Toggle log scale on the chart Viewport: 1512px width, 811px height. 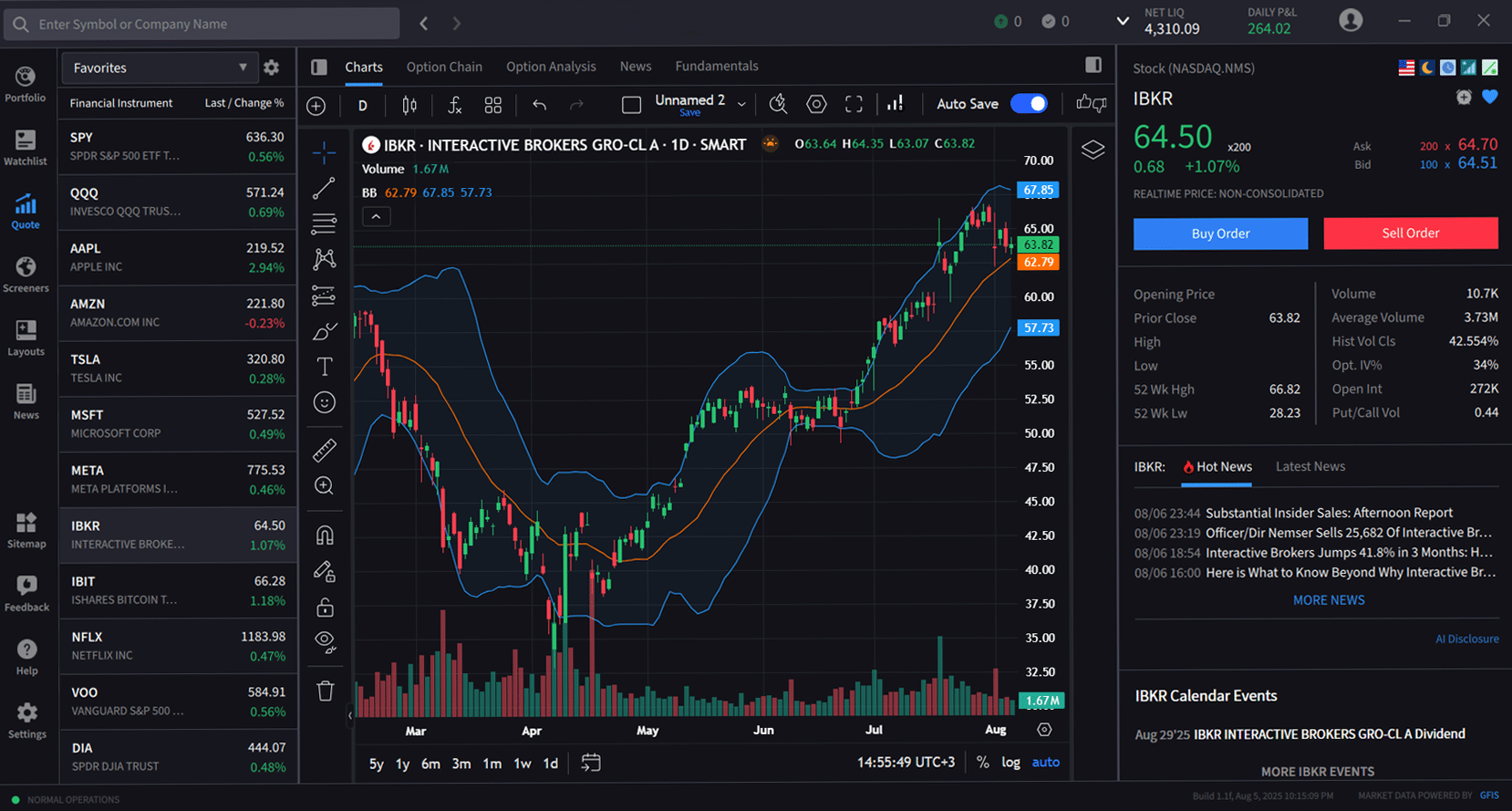point(1010,763)
